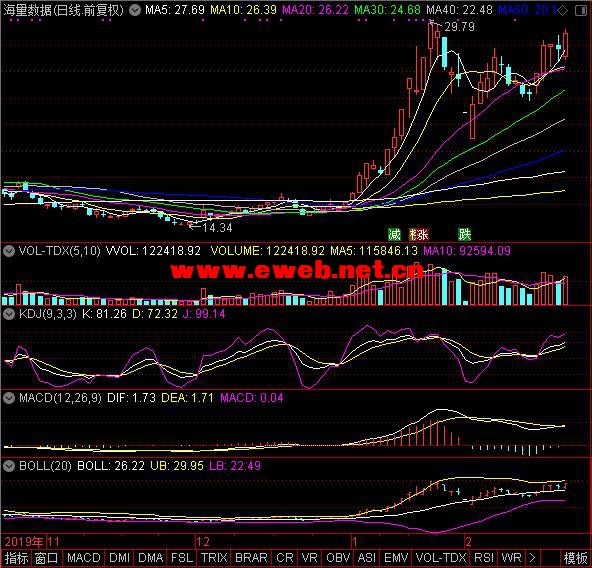Expand the KDJ indicator dropdown arrow

9,314
